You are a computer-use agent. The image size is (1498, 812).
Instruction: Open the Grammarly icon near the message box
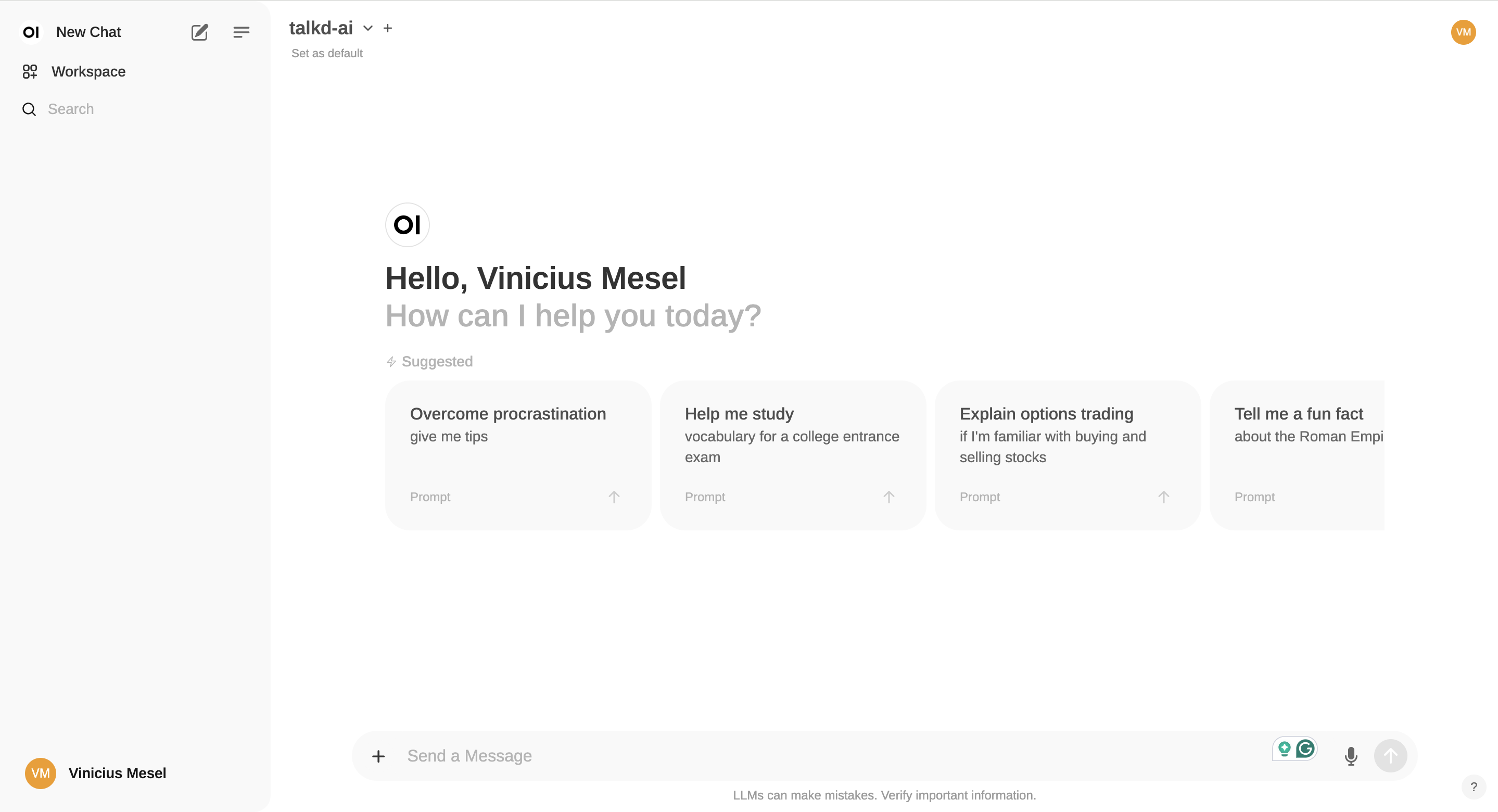(1304, 749)
